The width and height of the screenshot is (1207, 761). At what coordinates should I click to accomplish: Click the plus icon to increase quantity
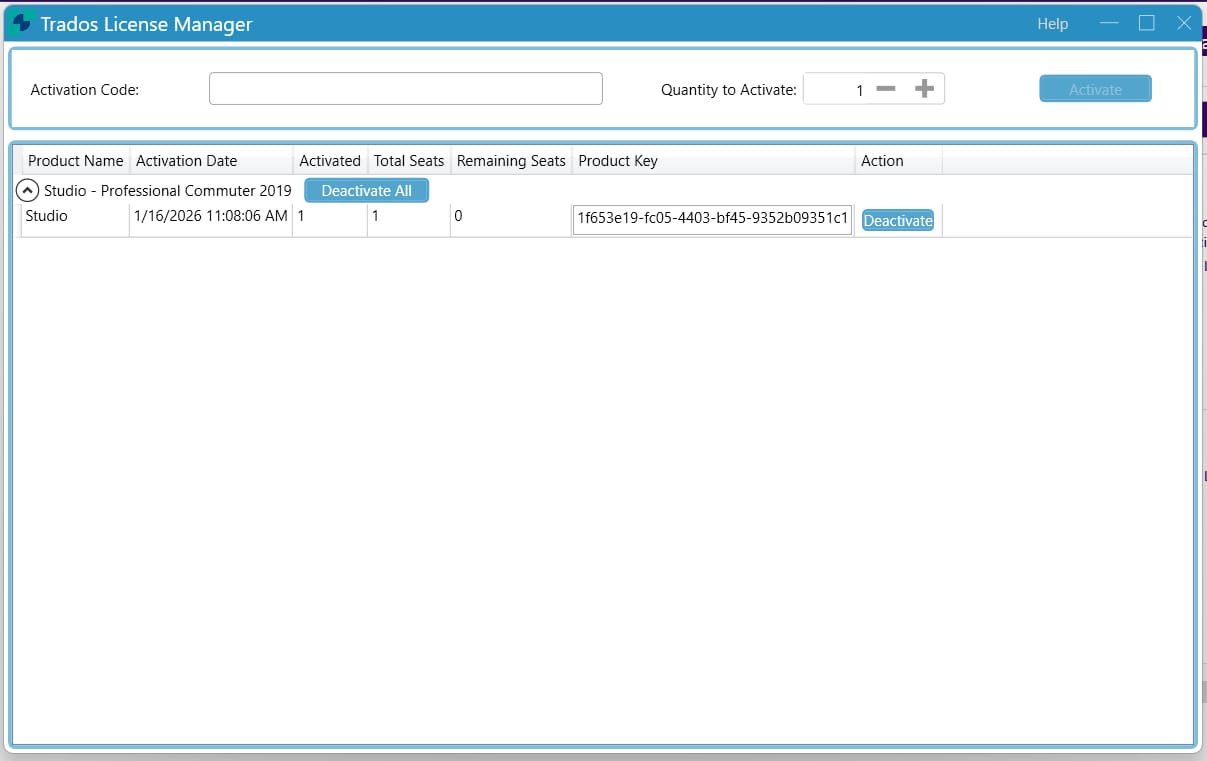924,88
